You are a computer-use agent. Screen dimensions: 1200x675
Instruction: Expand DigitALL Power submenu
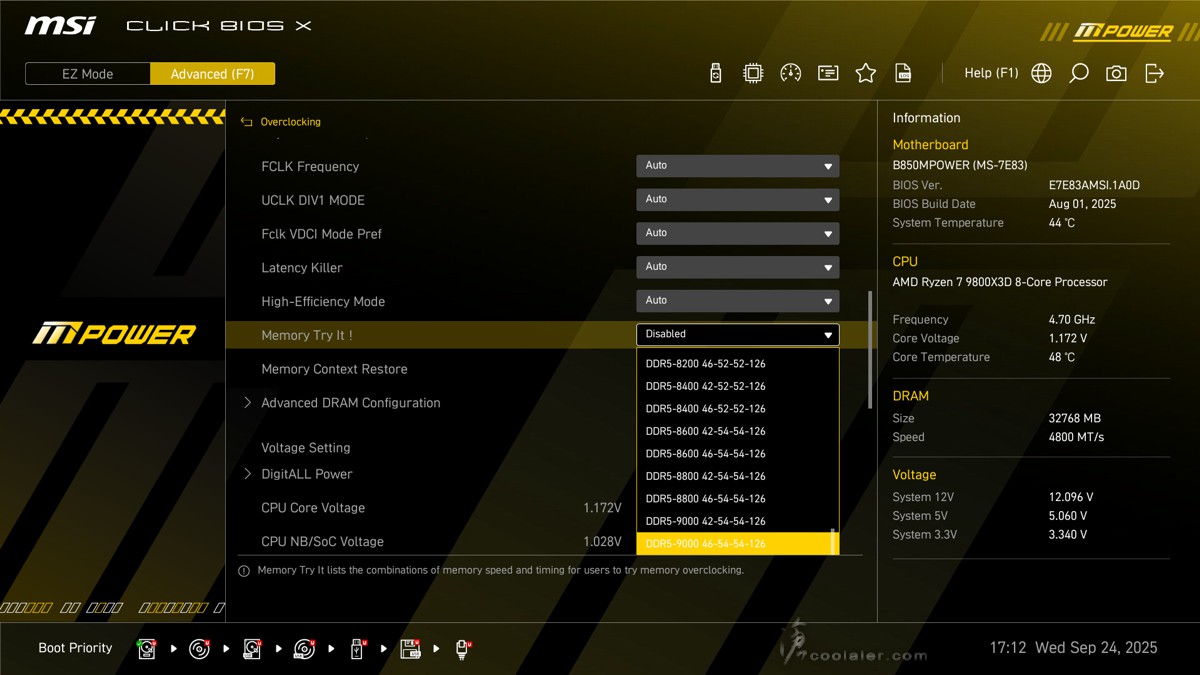pyautogui.click(x=306, y=474)
